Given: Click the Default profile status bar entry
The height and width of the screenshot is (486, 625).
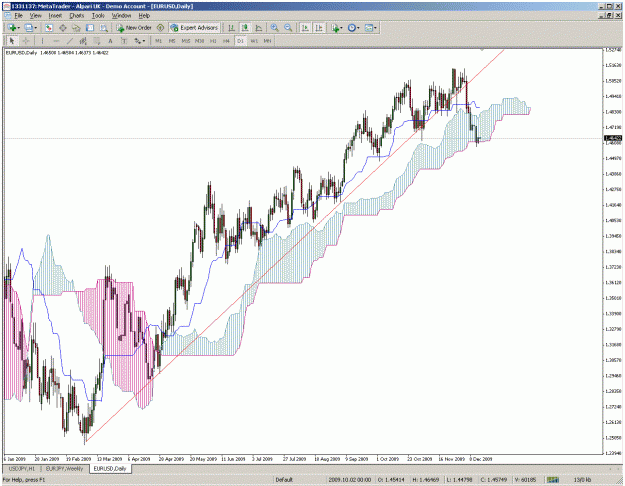Looking at the screenshot, I should [284, 480].
